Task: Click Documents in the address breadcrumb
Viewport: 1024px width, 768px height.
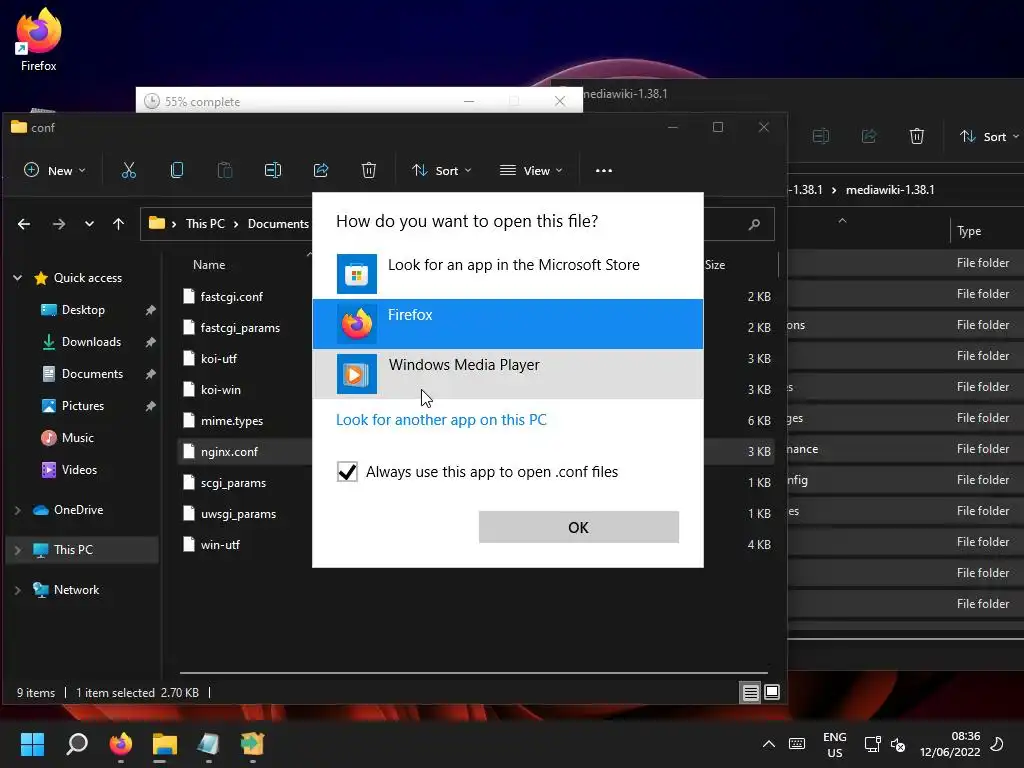Action: pyautogui.click(x=278, y=224)
